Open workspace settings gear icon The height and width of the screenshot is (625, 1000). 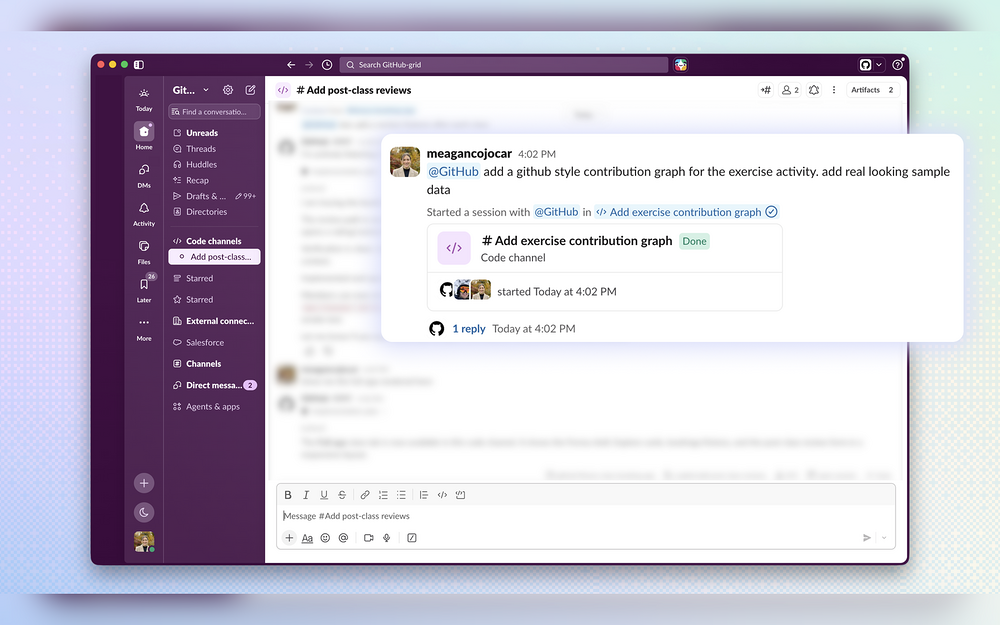coord(228,90)
